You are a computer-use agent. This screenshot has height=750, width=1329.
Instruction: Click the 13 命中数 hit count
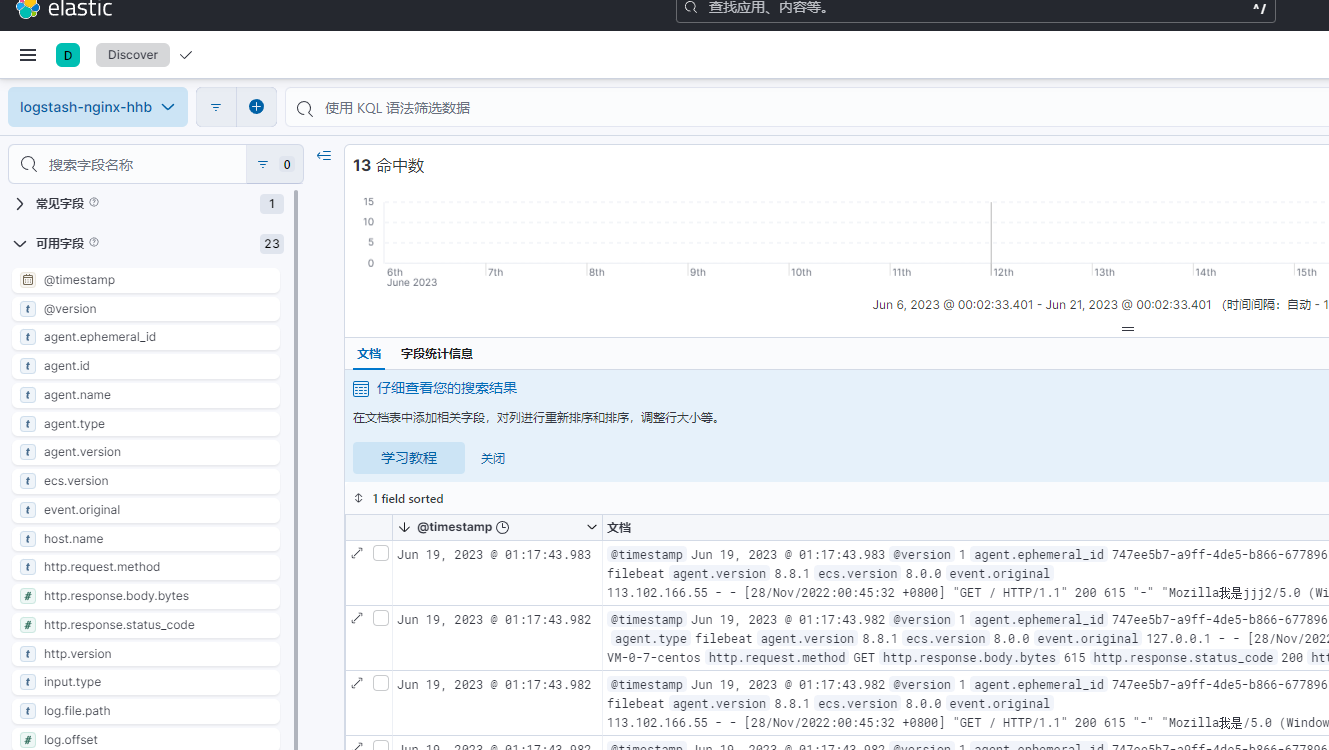[x=389, y=166]
